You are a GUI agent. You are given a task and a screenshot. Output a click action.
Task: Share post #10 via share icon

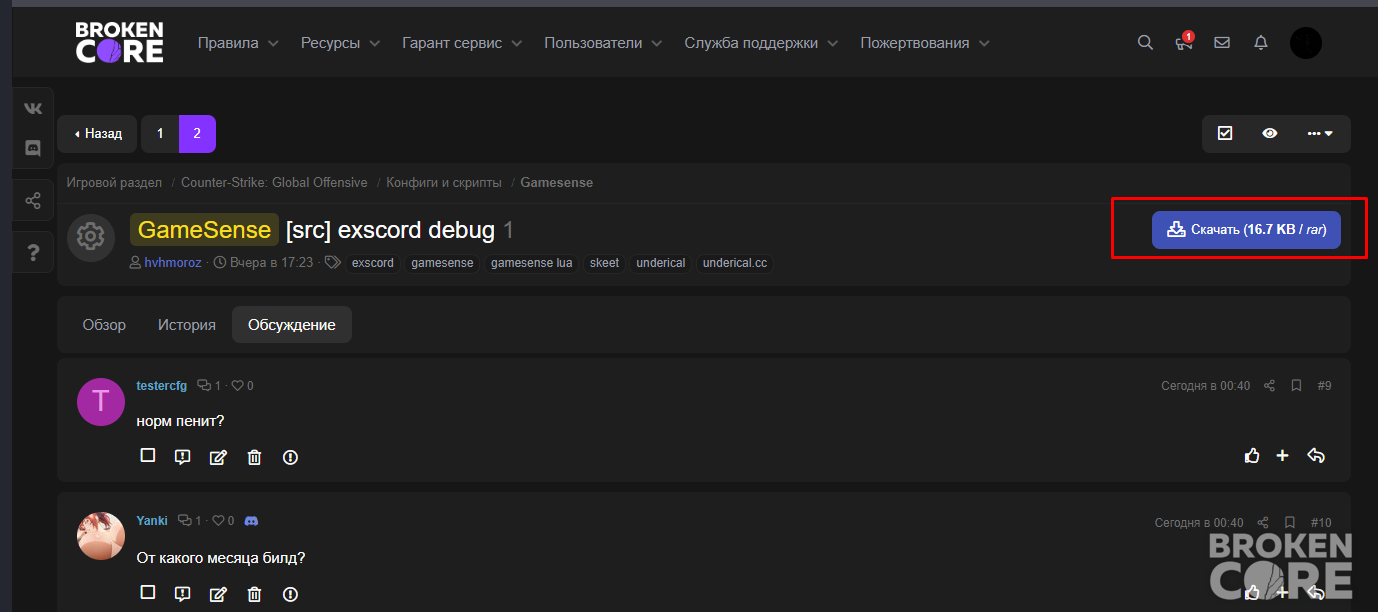[x=1263, y=523]
